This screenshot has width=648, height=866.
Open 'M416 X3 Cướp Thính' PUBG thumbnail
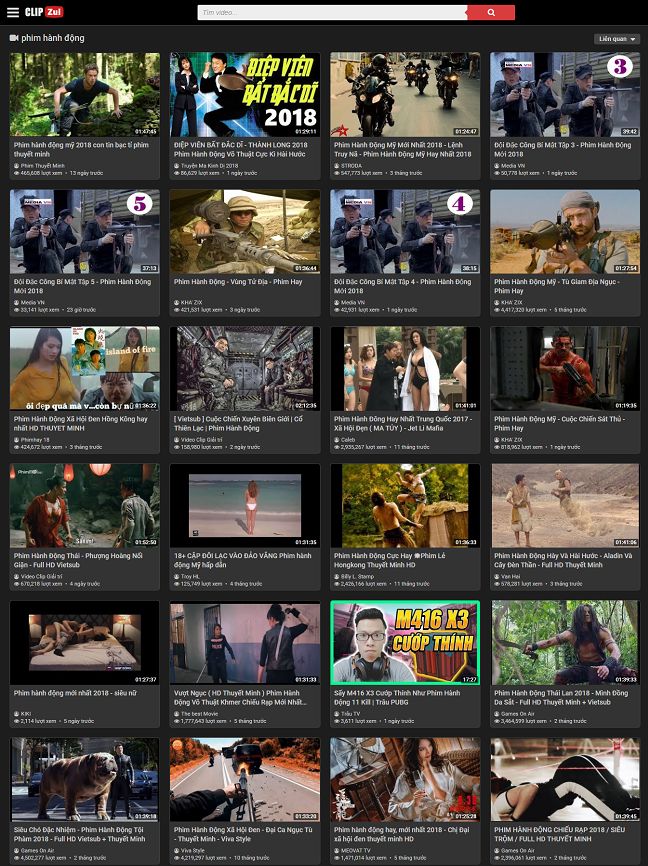point(405,643)
